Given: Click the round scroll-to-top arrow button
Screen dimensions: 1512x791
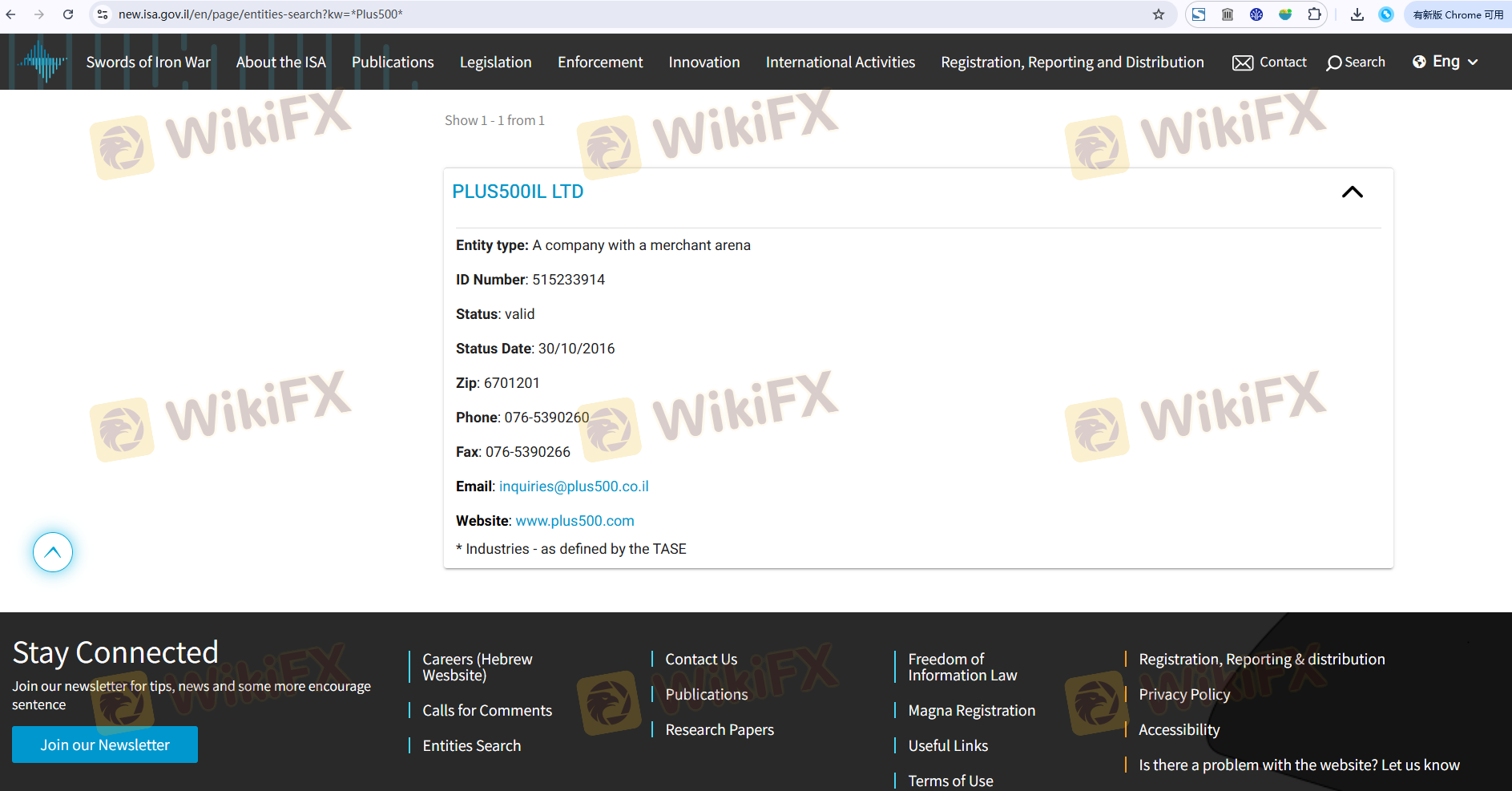Looking at the screenshot, I should 53,552.
